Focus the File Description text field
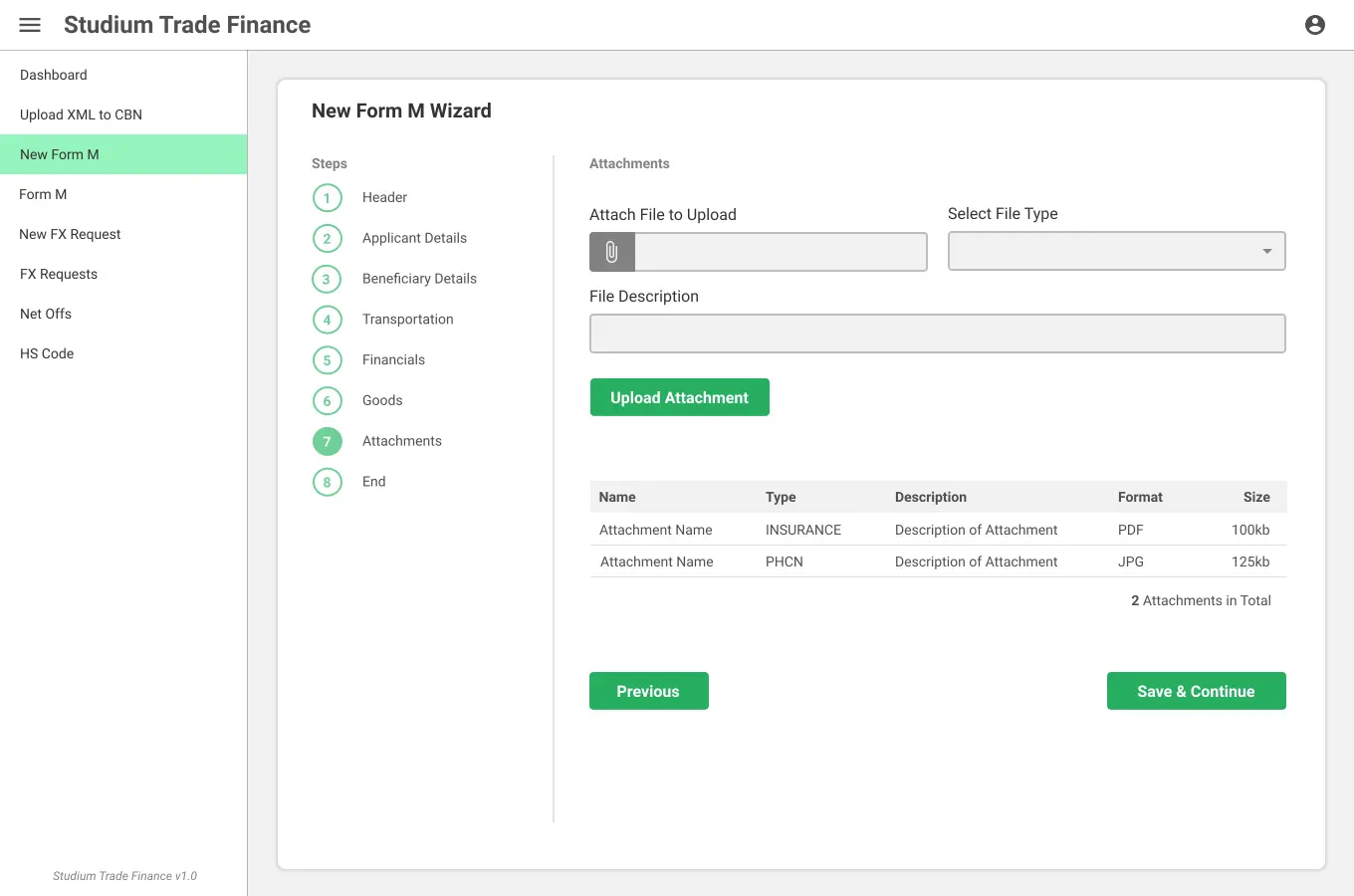This screenshot has width=1354, height=896. (x=937, y=334)
